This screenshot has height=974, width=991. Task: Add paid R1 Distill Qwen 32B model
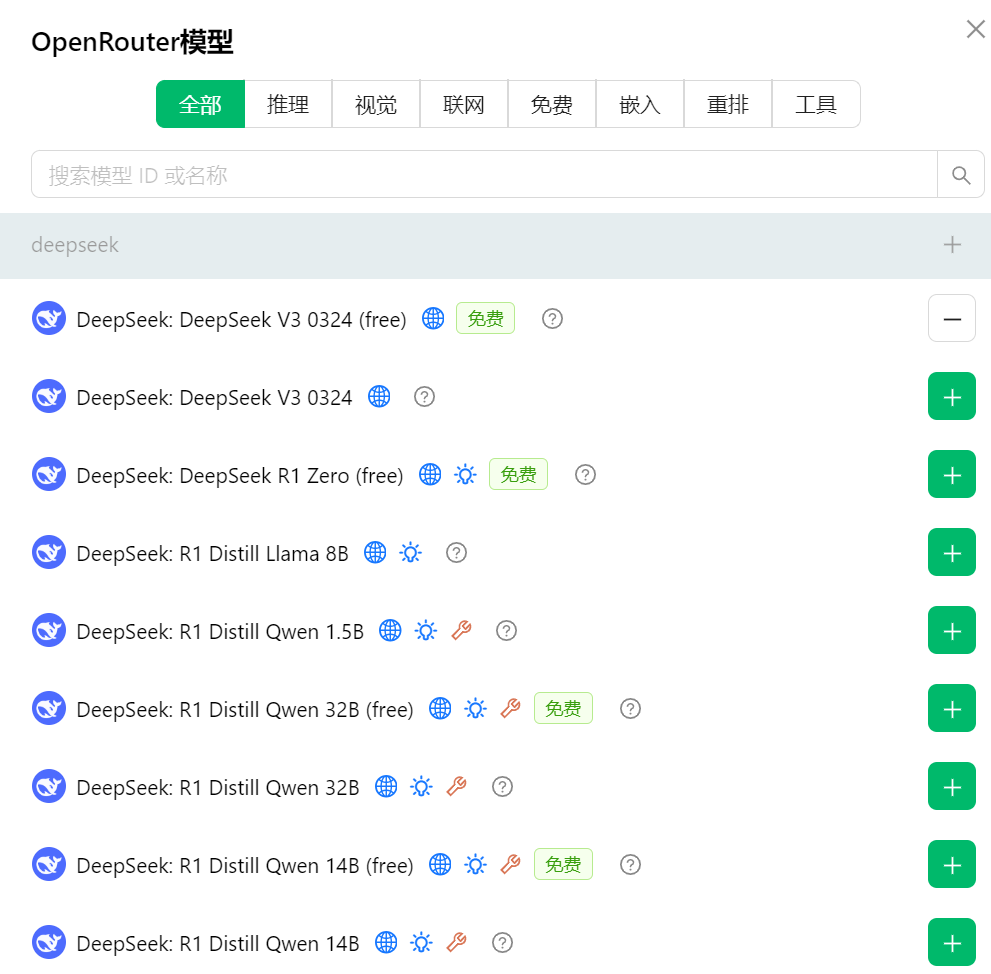(x=952, y=787)
